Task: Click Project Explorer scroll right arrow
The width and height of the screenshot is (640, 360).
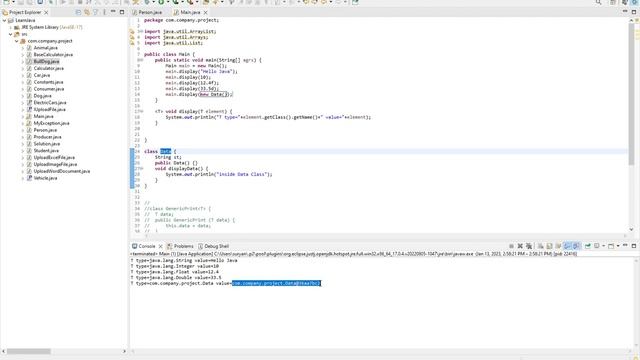Action: [x=124, y=351]
